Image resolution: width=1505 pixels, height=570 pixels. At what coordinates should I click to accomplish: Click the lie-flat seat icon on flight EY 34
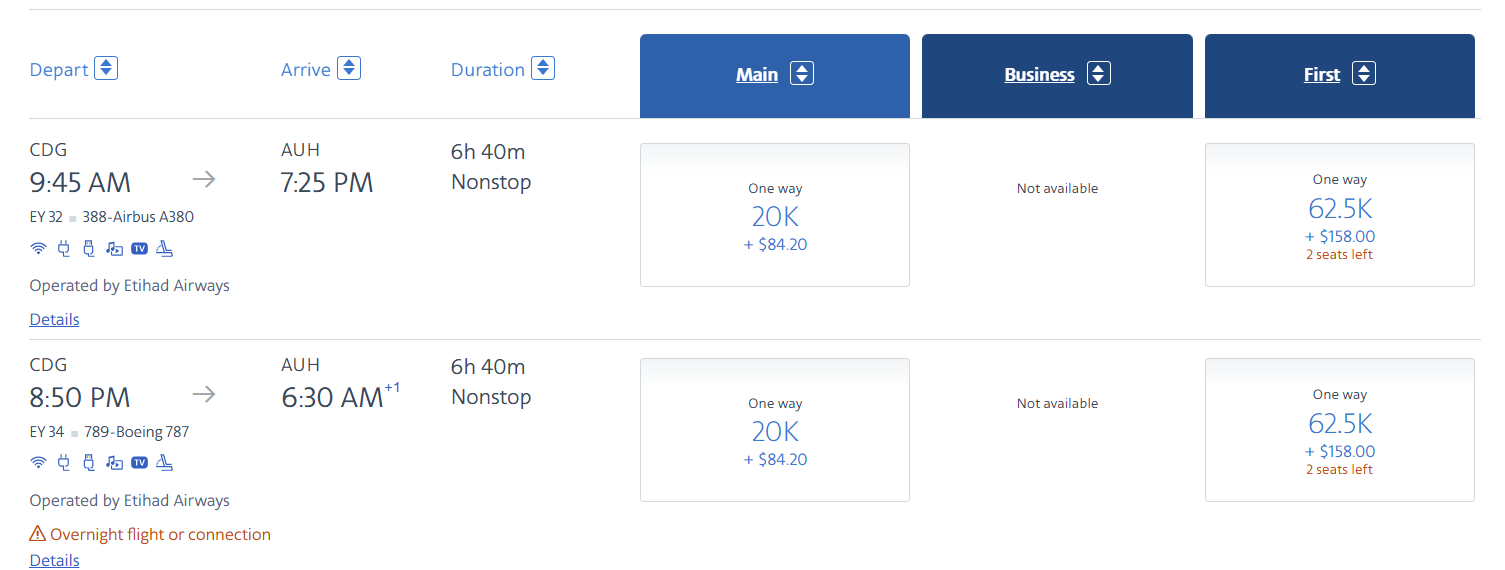coord(165,463)
